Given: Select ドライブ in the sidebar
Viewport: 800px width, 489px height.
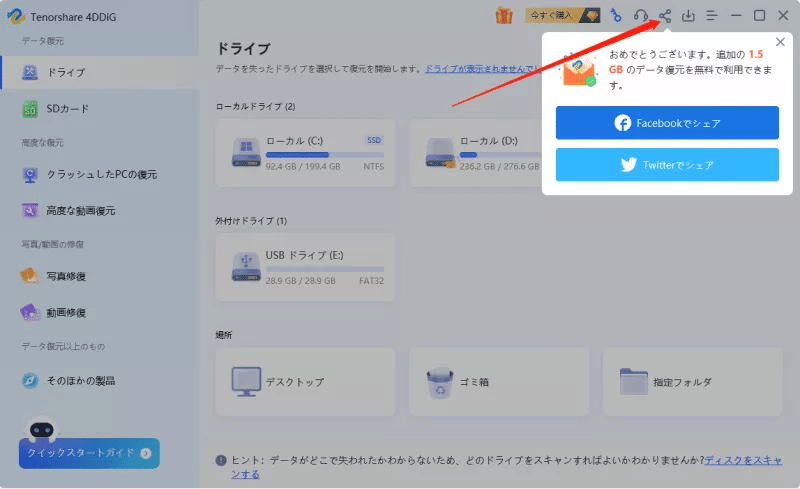Looking at the screenshot, I should coord(100,72).
